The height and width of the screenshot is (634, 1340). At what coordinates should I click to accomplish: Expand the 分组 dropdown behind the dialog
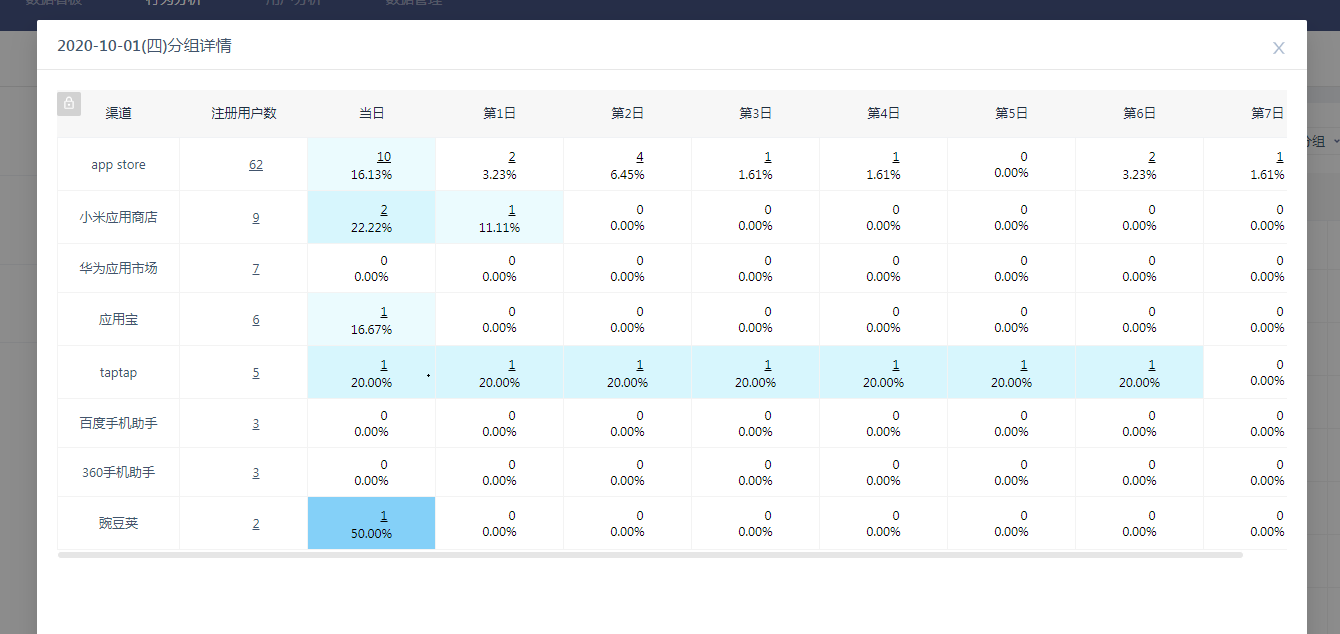click(1322, 143)
